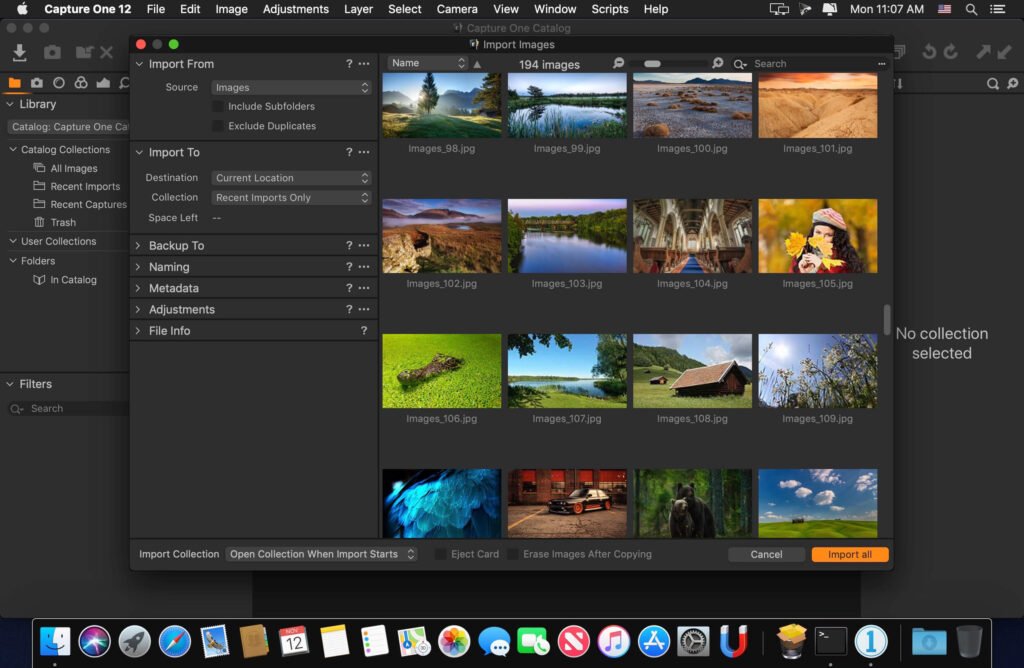The image size is (1024, 668).
Task: Click the zoom-out magnifier left of the thumbnail slider
Action: point(619,63)
